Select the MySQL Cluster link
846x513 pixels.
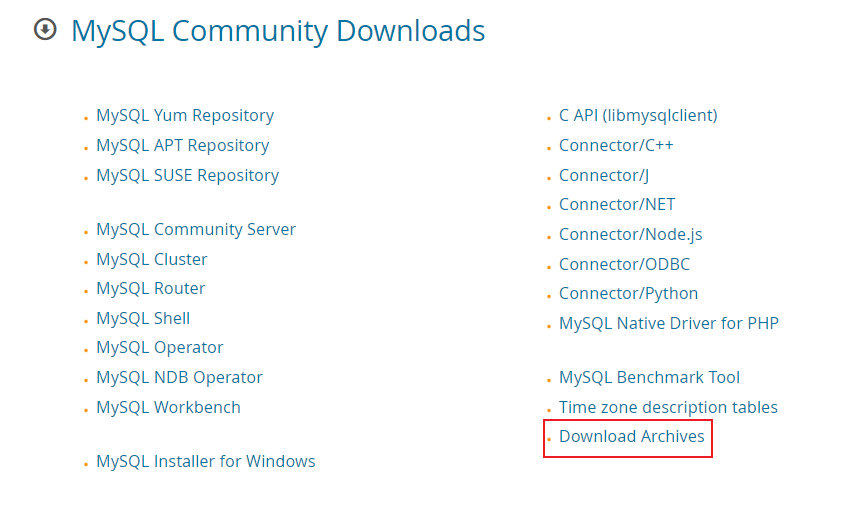tap(152, 259)
